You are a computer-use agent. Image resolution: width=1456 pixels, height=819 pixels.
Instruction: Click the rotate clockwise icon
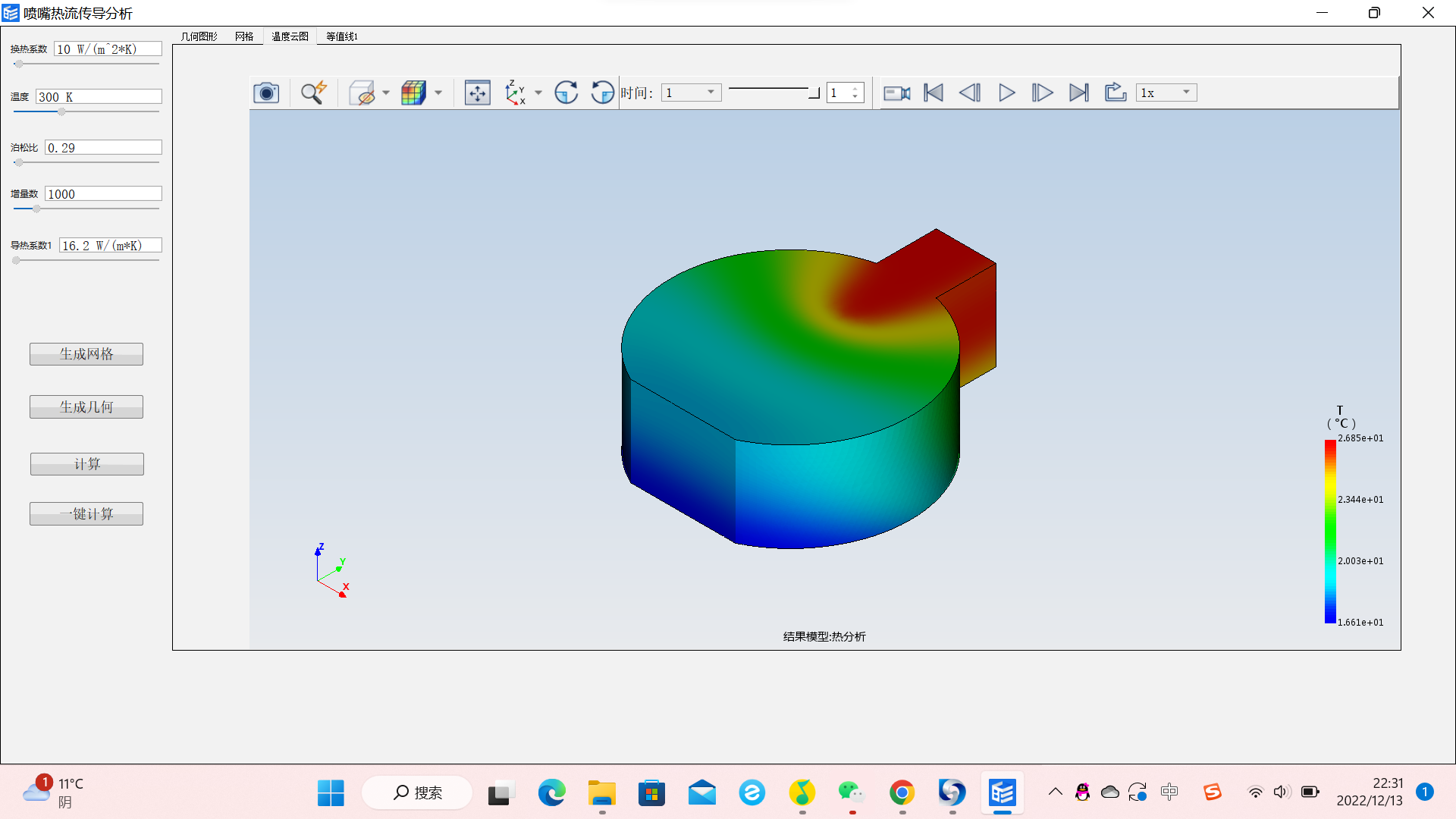(x=566, y=93)
